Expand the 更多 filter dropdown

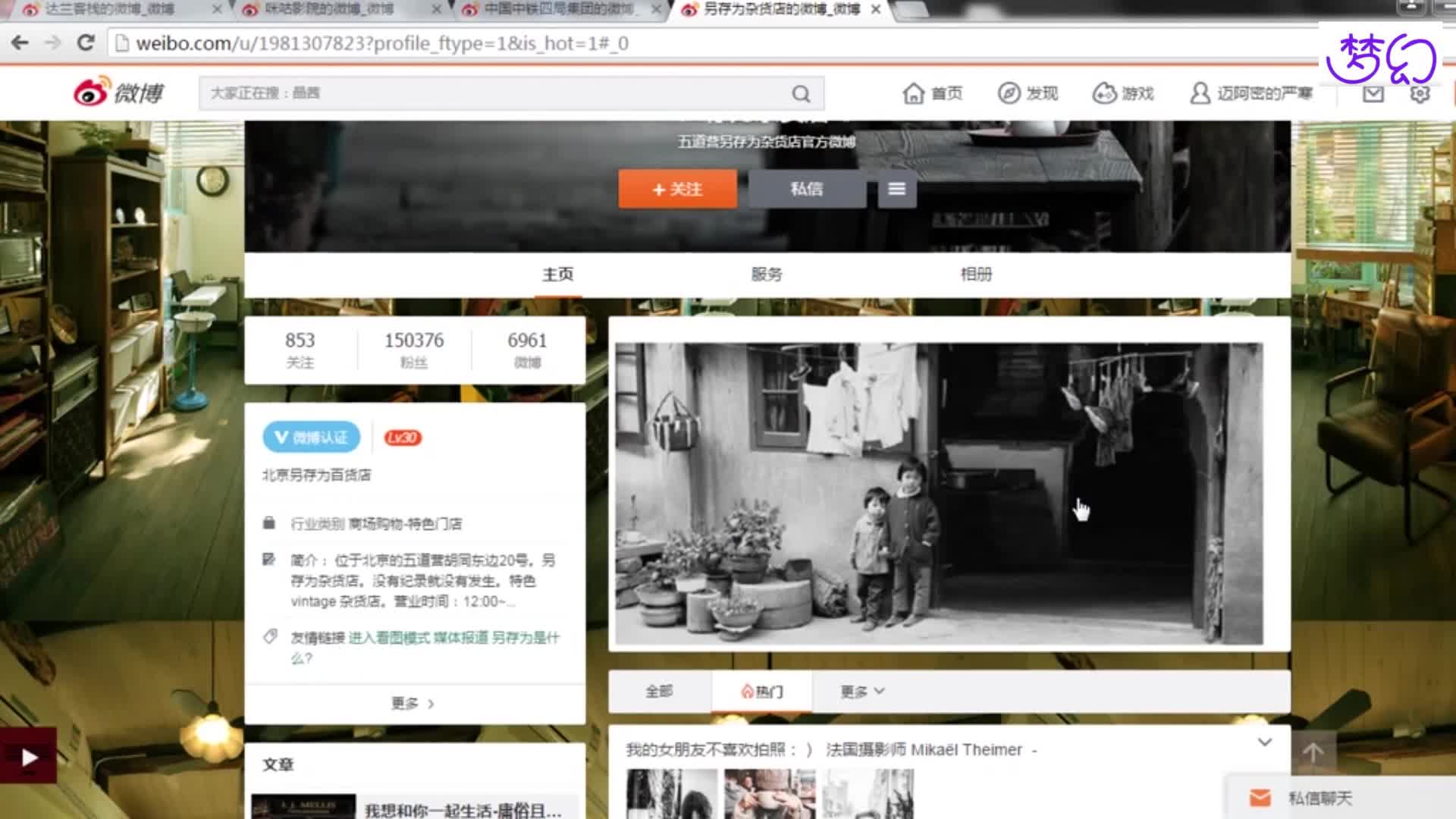tap(862, 691)
